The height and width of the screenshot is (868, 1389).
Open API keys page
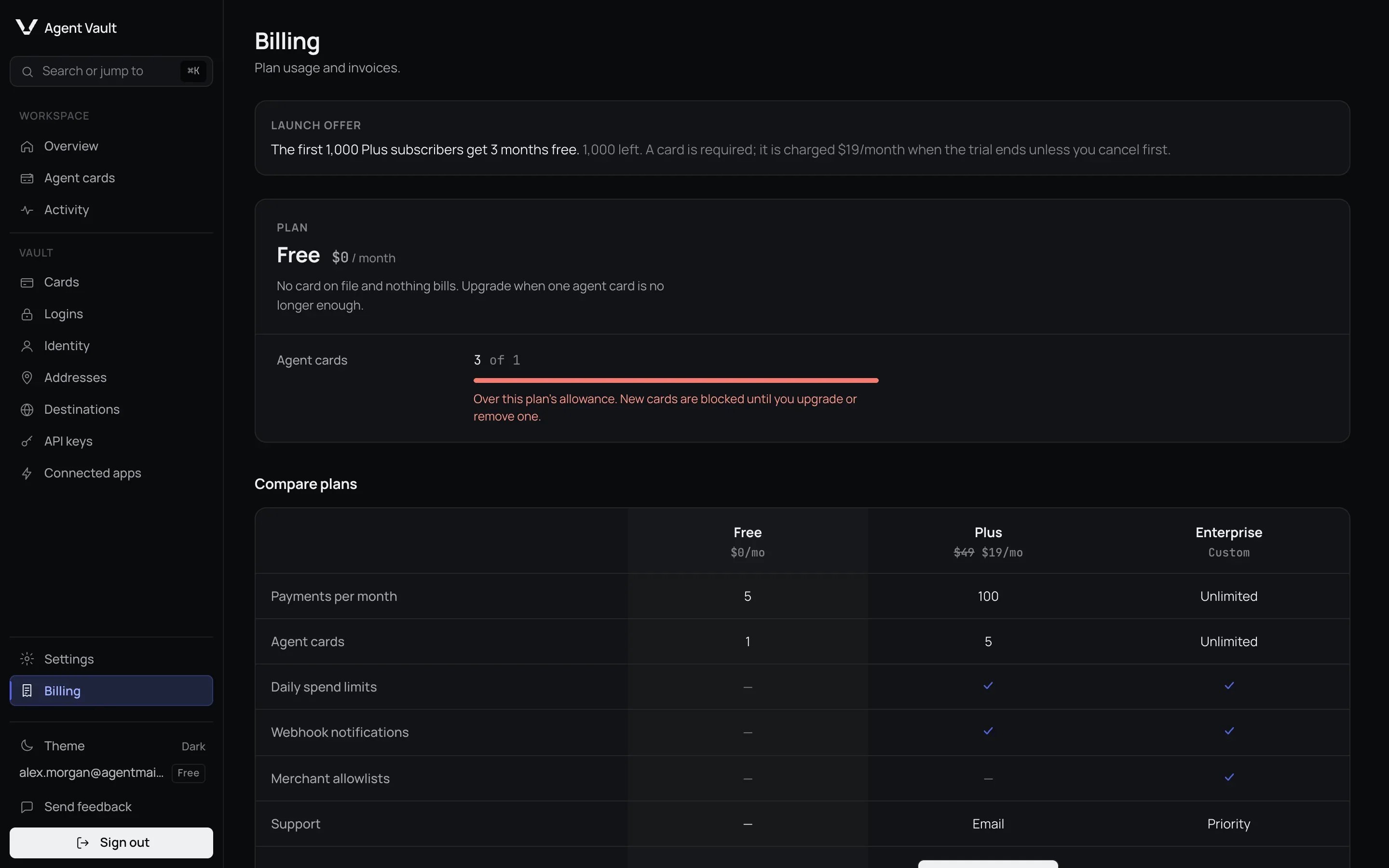coord(111,441)
